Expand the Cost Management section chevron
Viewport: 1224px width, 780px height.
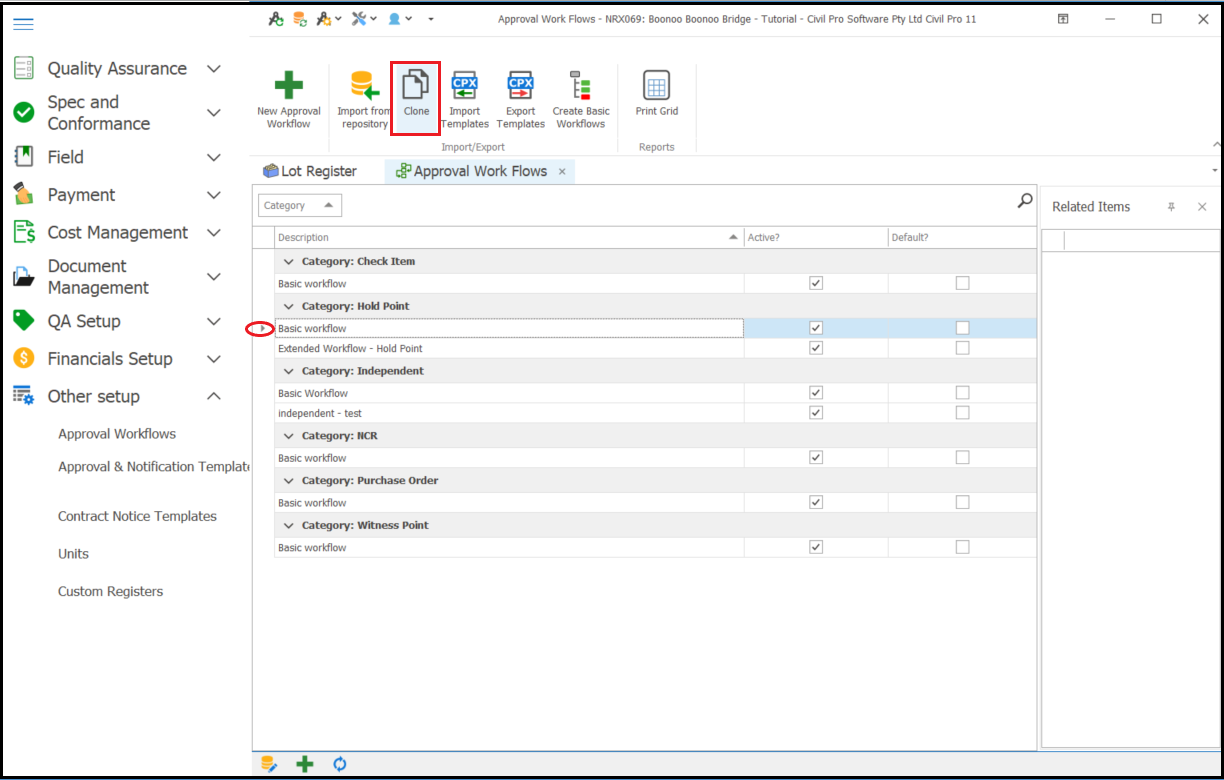213,232
